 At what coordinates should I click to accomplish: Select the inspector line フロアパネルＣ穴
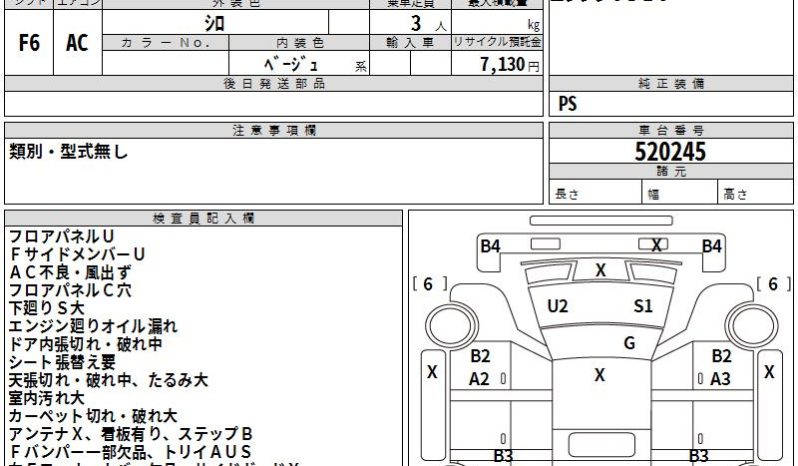(x=70, y=290)
